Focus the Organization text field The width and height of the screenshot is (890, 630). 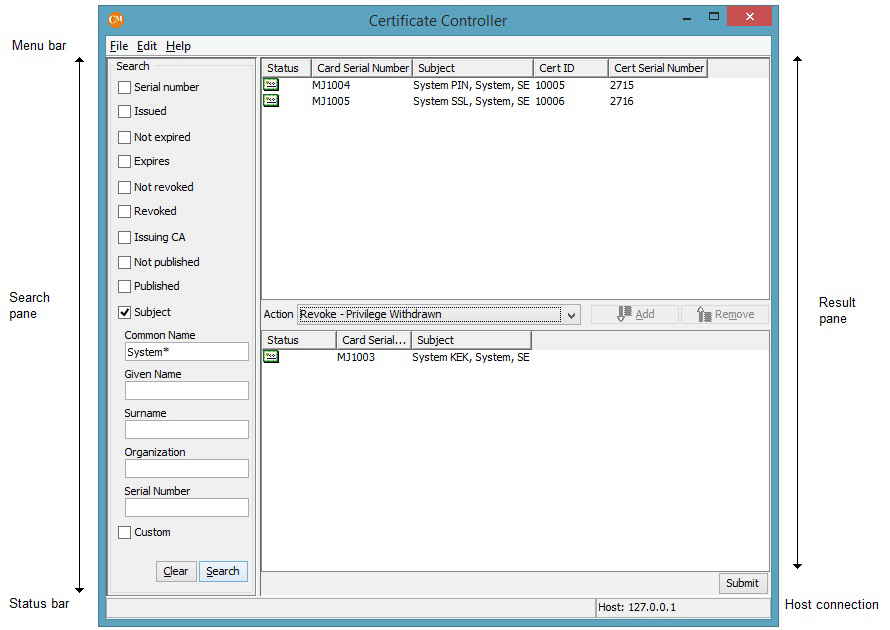(x=186, y=468)
